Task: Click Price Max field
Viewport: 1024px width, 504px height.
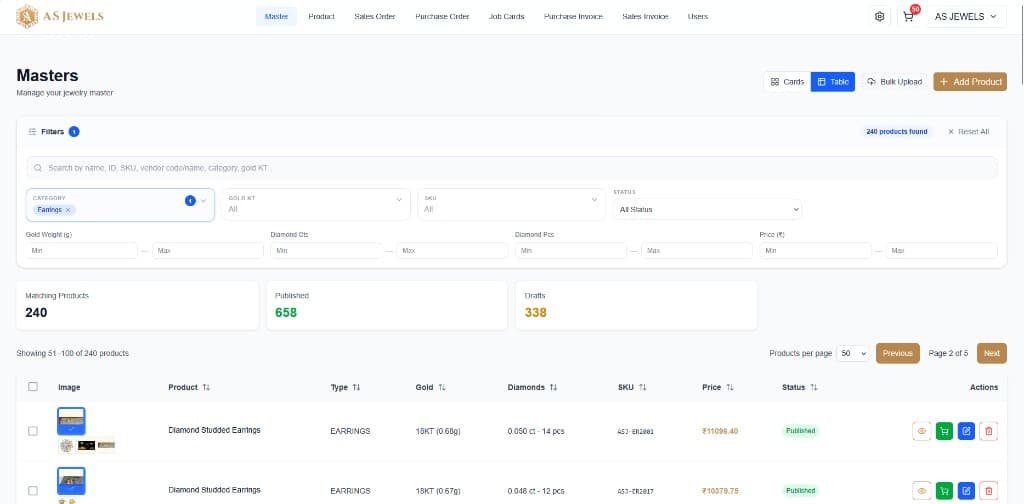Action: [x=942, y=251]
